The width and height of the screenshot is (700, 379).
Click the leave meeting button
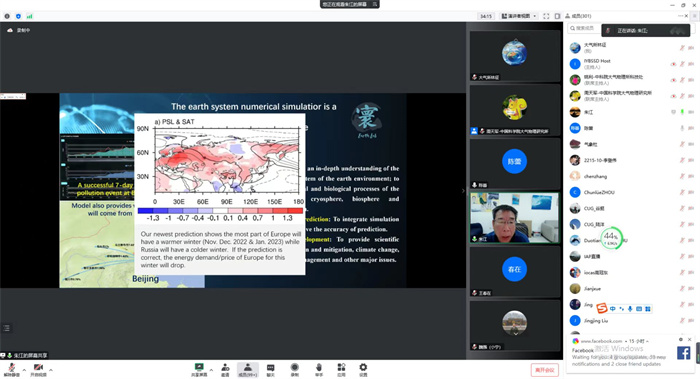click(x=545, y=370)
